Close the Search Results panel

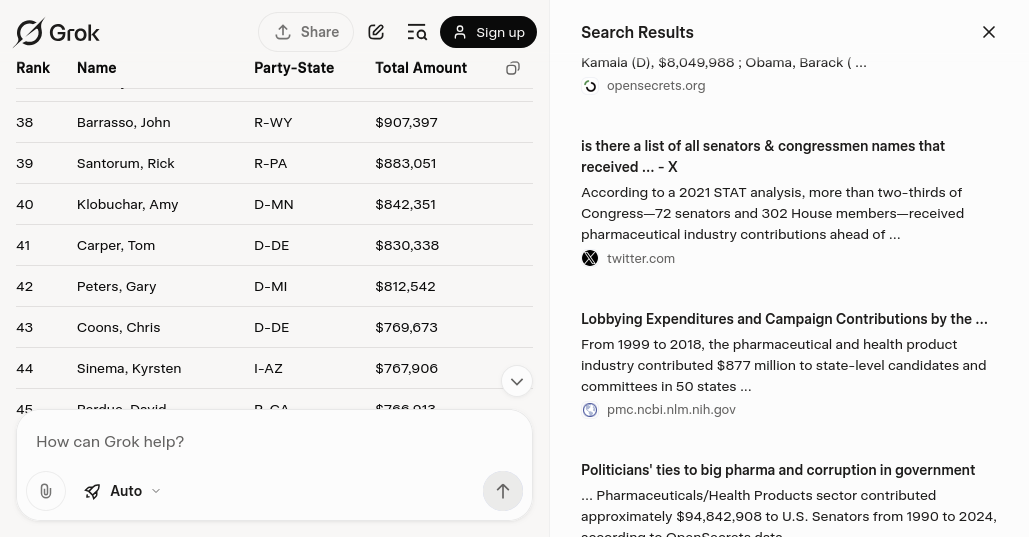[989, 32]
